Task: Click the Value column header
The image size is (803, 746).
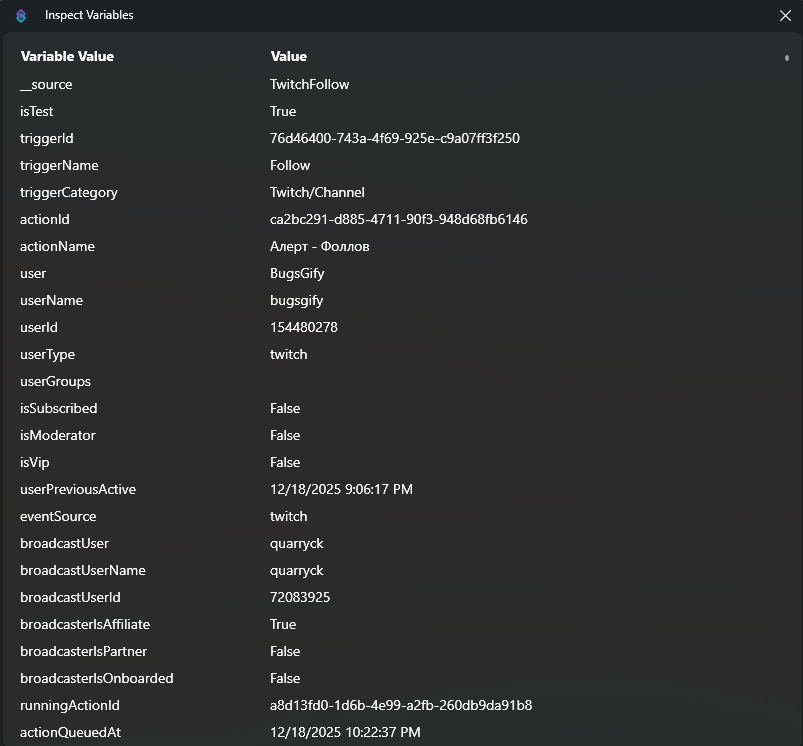Action: (x=288, y=57)
